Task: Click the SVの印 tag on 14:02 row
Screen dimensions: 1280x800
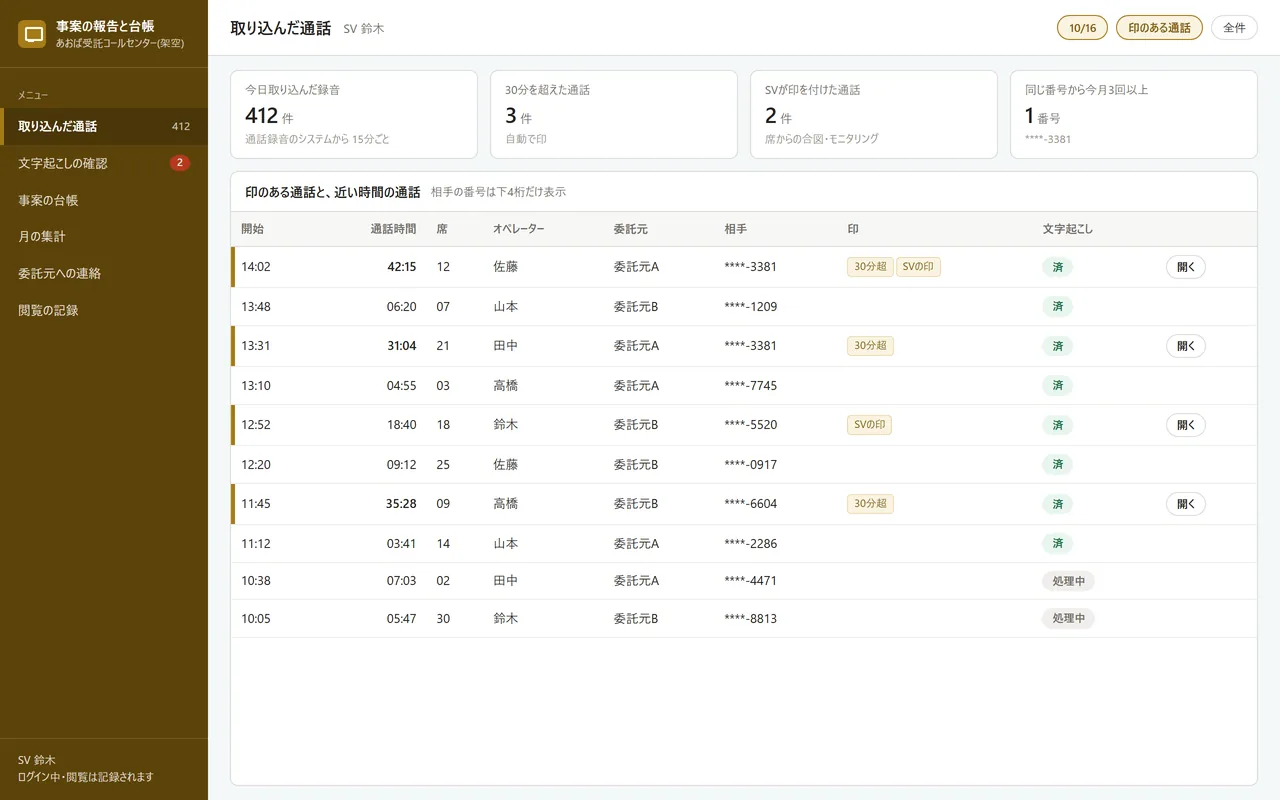Action: coord(918,267)
